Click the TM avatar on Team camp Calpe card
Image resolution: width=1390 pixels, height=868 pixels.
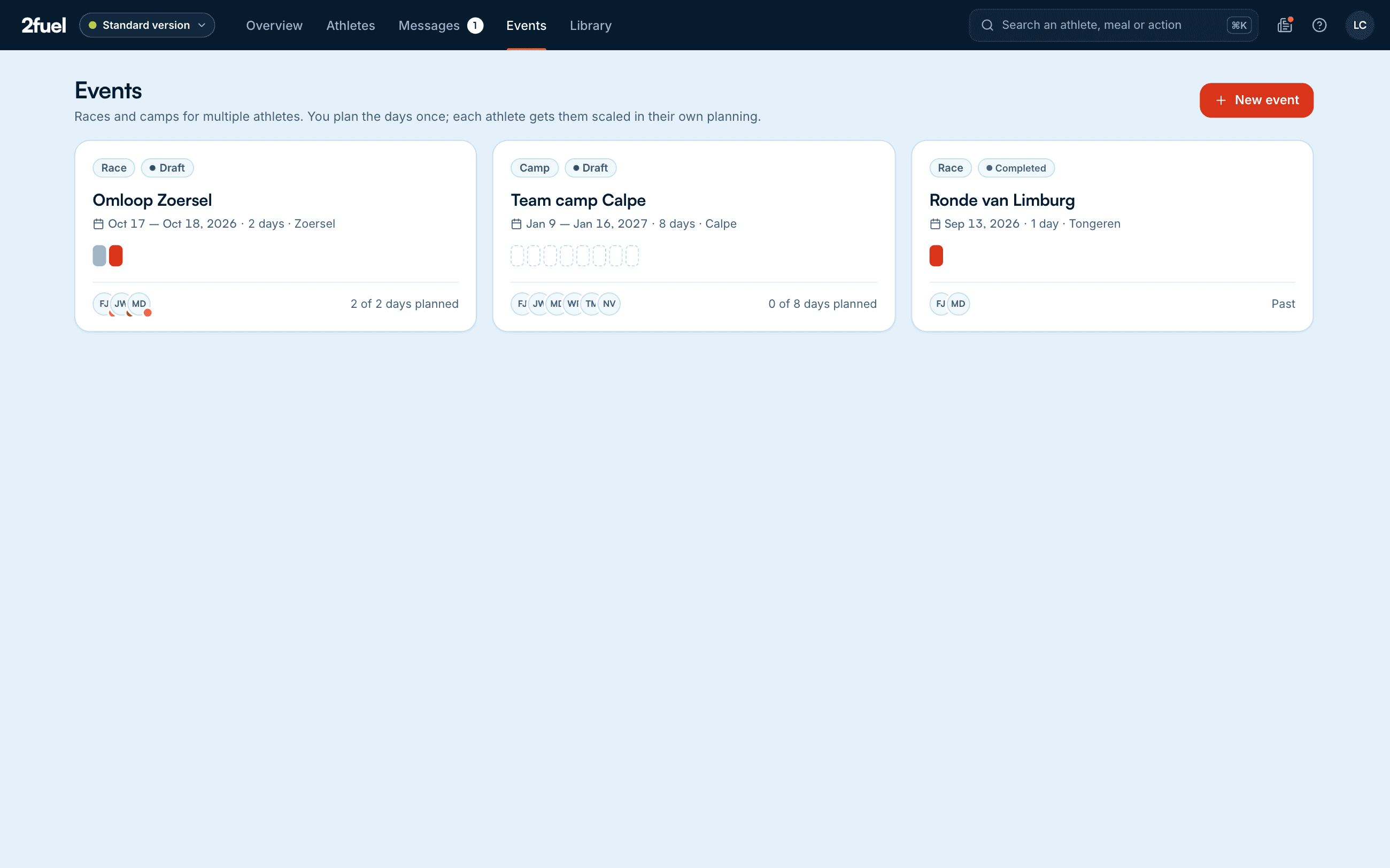click(x=591, y=304)
